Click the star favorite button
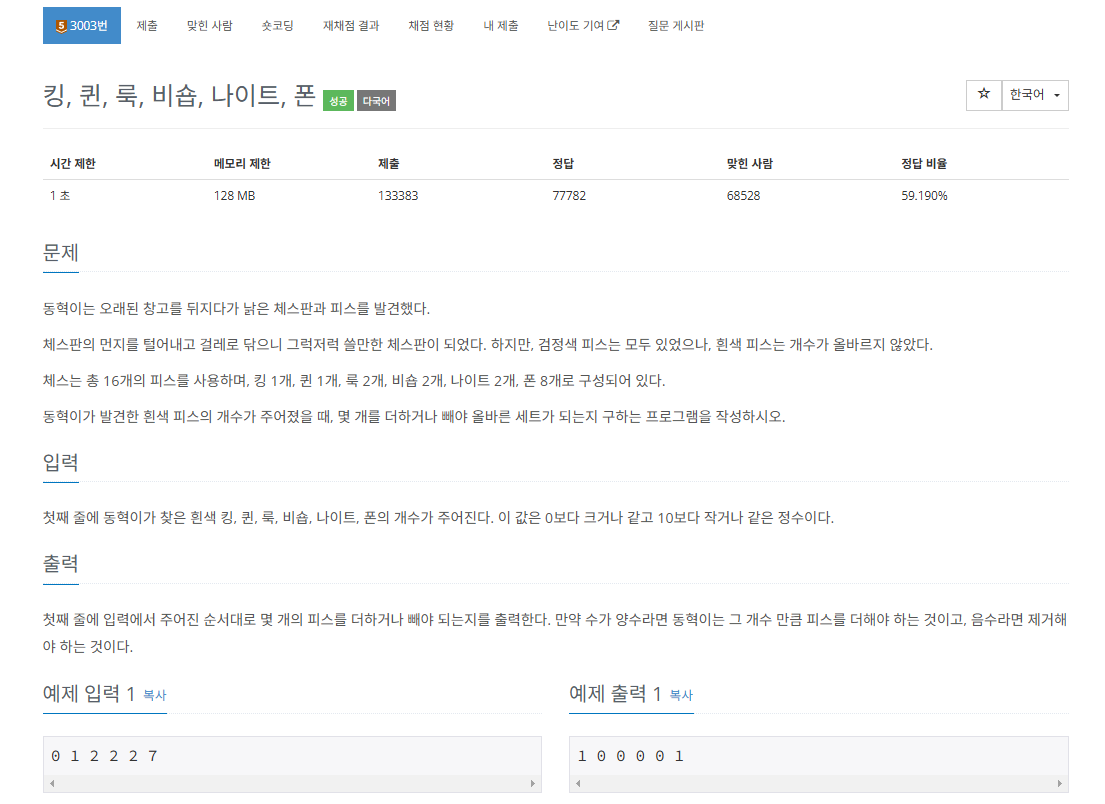The width and height of the screenshot is (1105, 804). coord(984,94)
